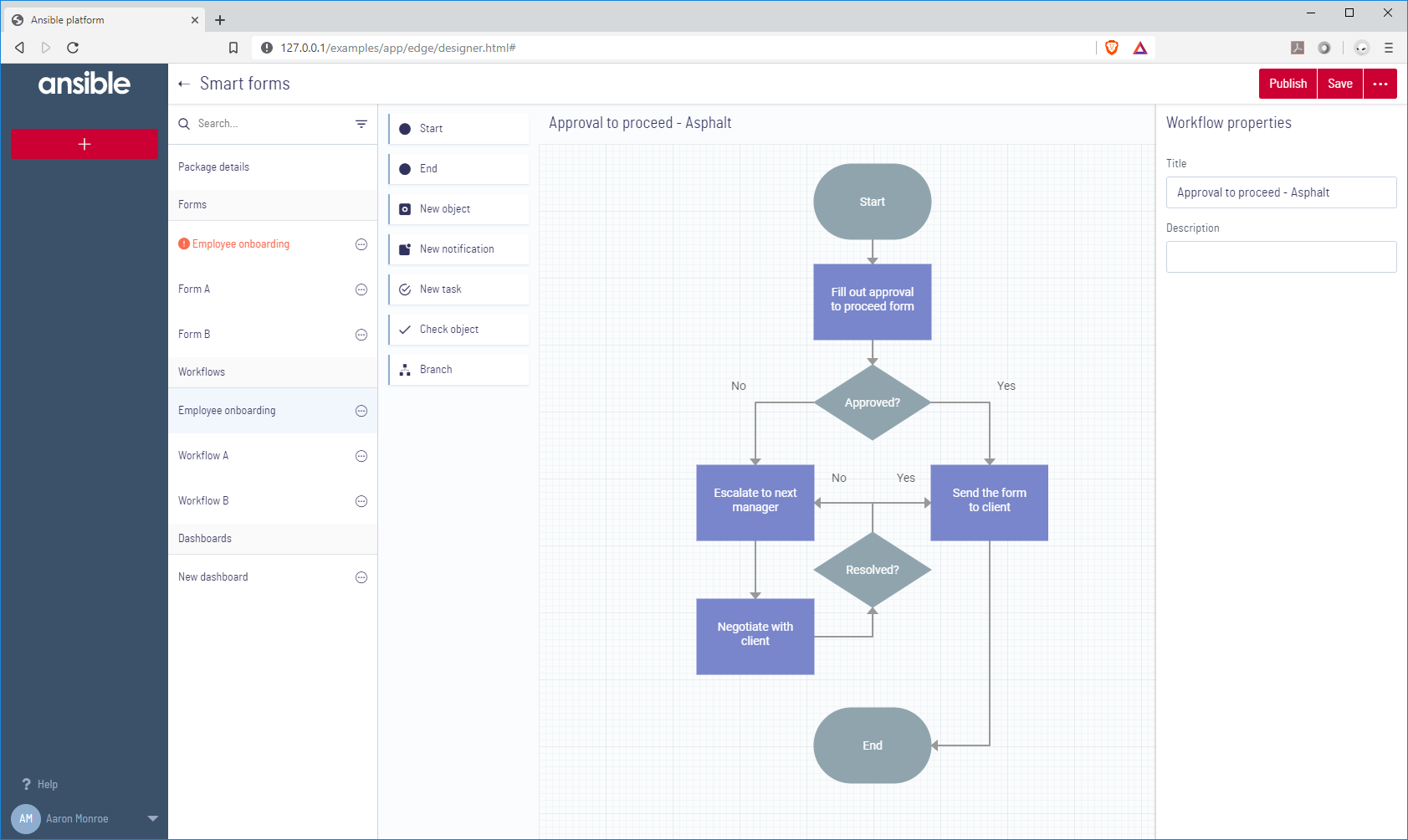Open the filter options icon
This screenshot has width=1408, height=840.
click(x=361, y=124)
